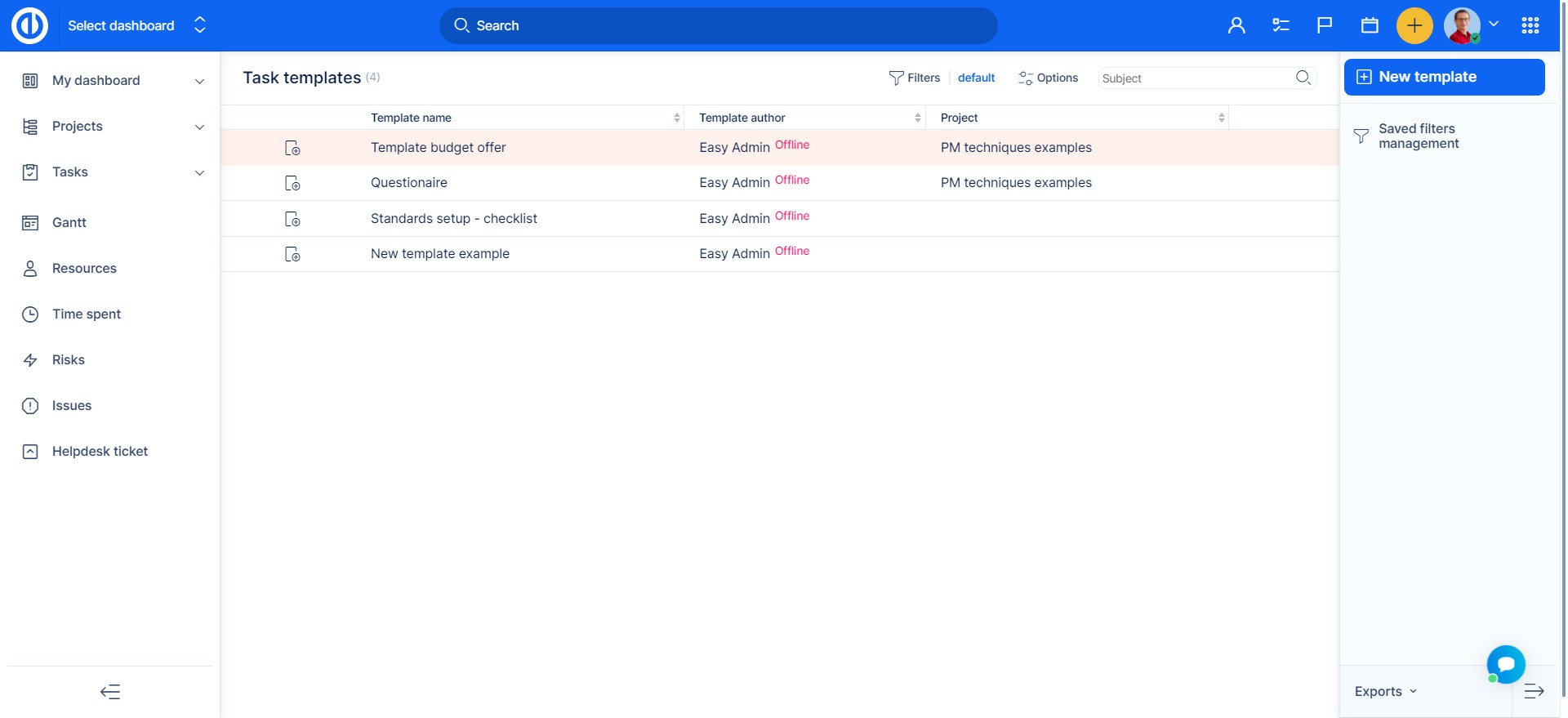1568x718 pixels.
Task: Click the New template button
Action: click(x=1444, y=77)
